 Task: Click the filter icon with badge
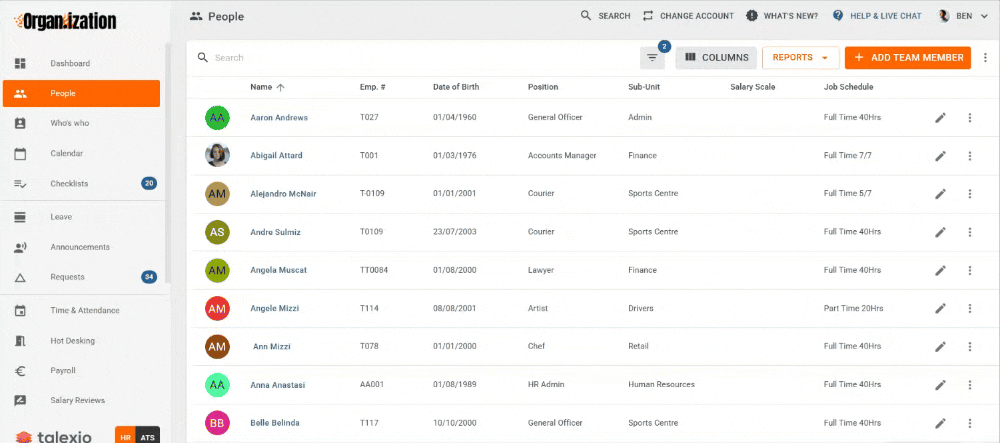[x=652, y=58]
